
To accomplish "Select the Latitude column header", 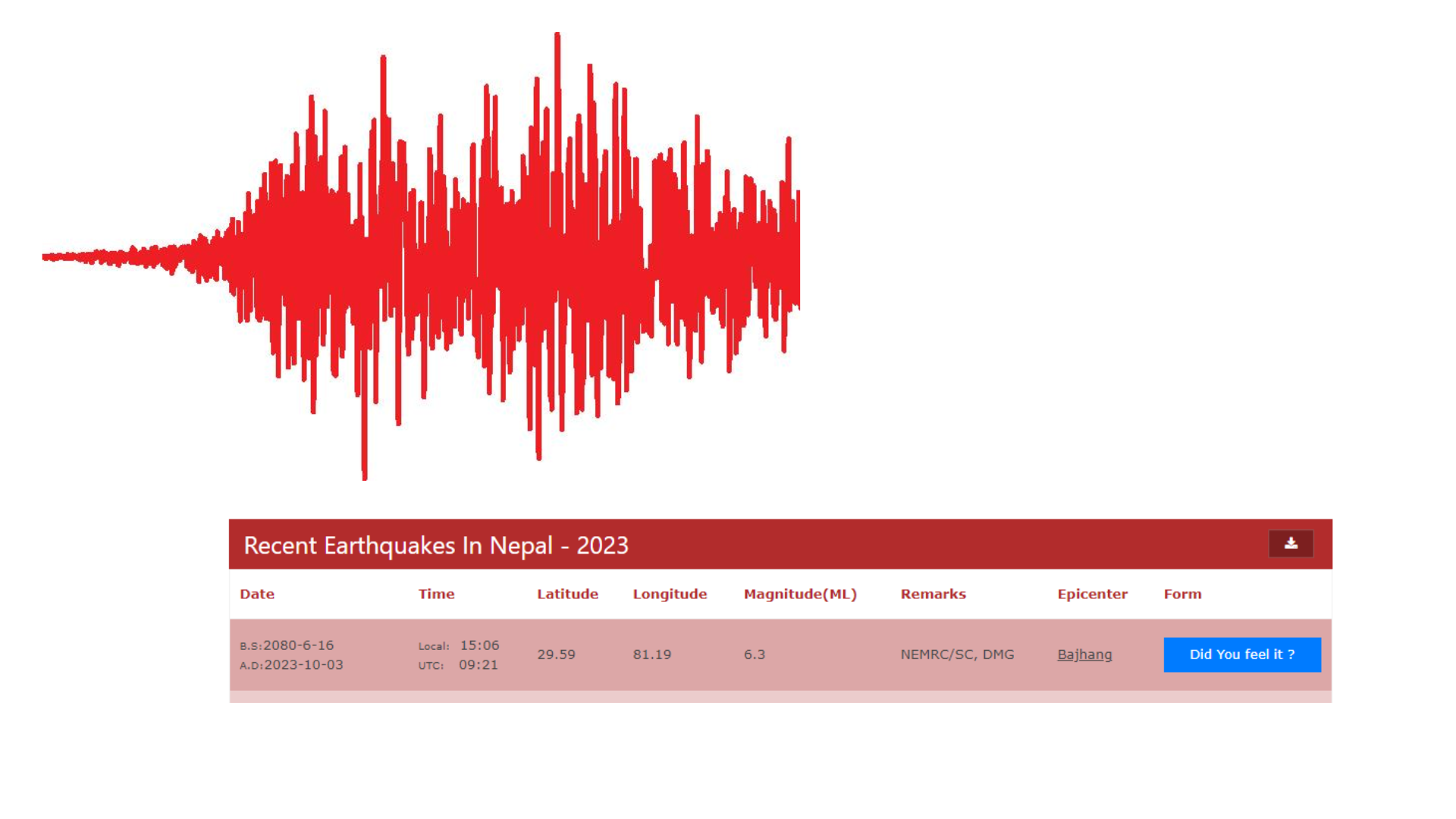I will [567, 594].
